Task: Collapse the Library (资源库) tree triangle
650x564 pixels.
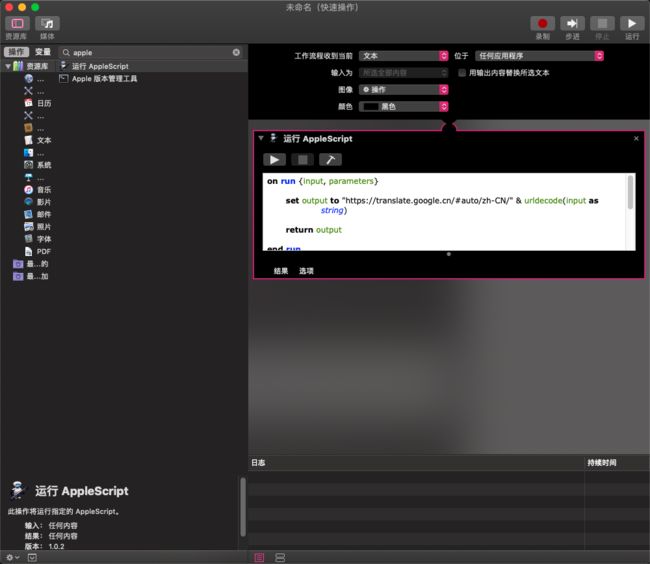Action: (8, 66)
